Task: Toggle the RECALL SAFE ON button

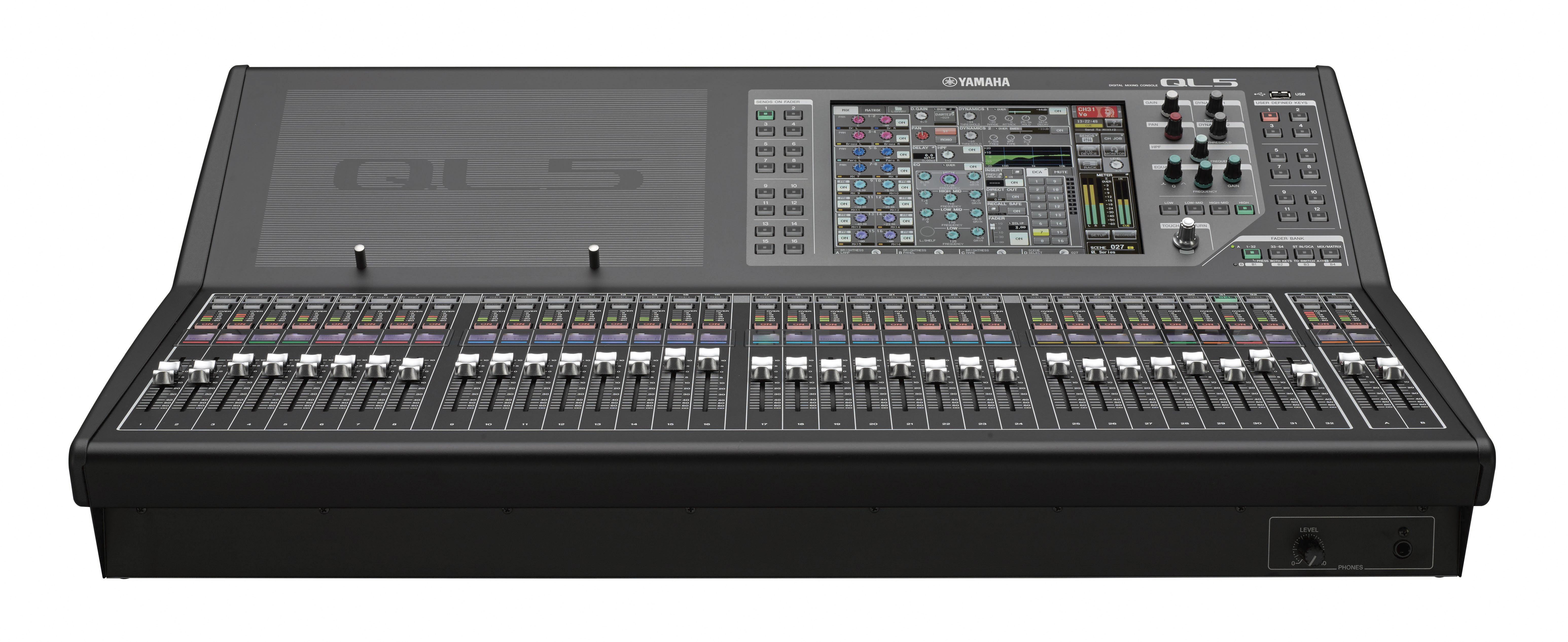Action: 1017,211
